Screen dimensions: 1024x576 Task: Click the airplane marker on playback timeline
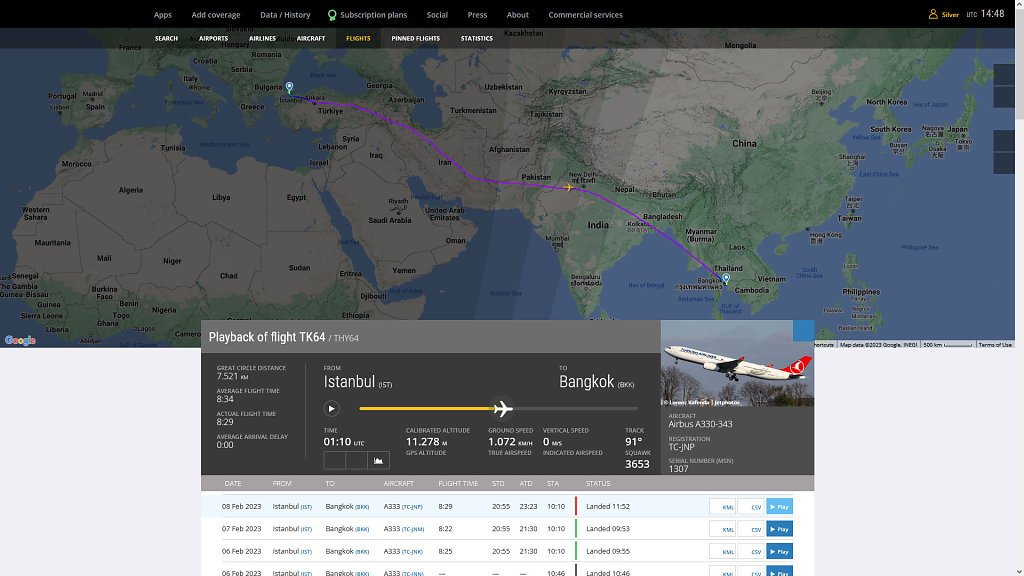(503, 408)
